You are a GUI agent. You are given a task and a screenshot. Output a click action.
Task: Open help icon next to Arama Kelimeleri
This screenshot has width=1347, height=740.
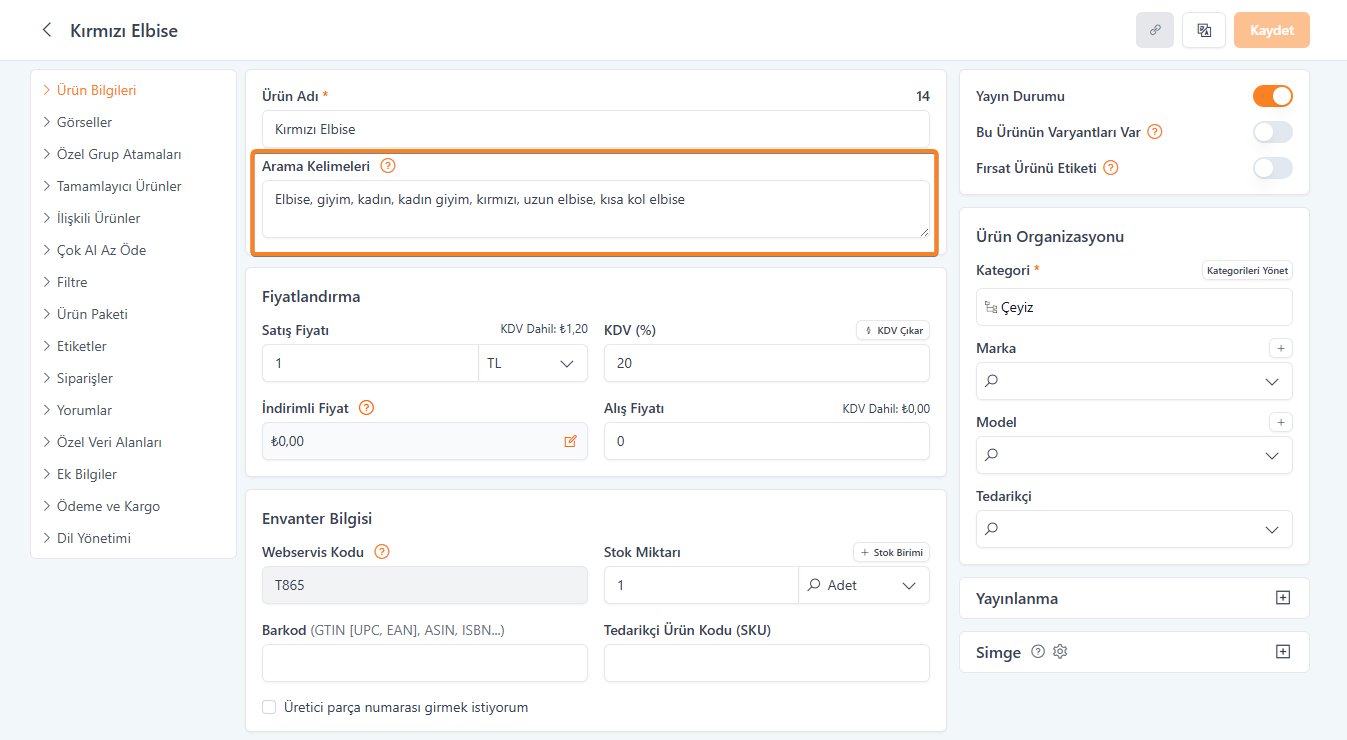[388, 166]
